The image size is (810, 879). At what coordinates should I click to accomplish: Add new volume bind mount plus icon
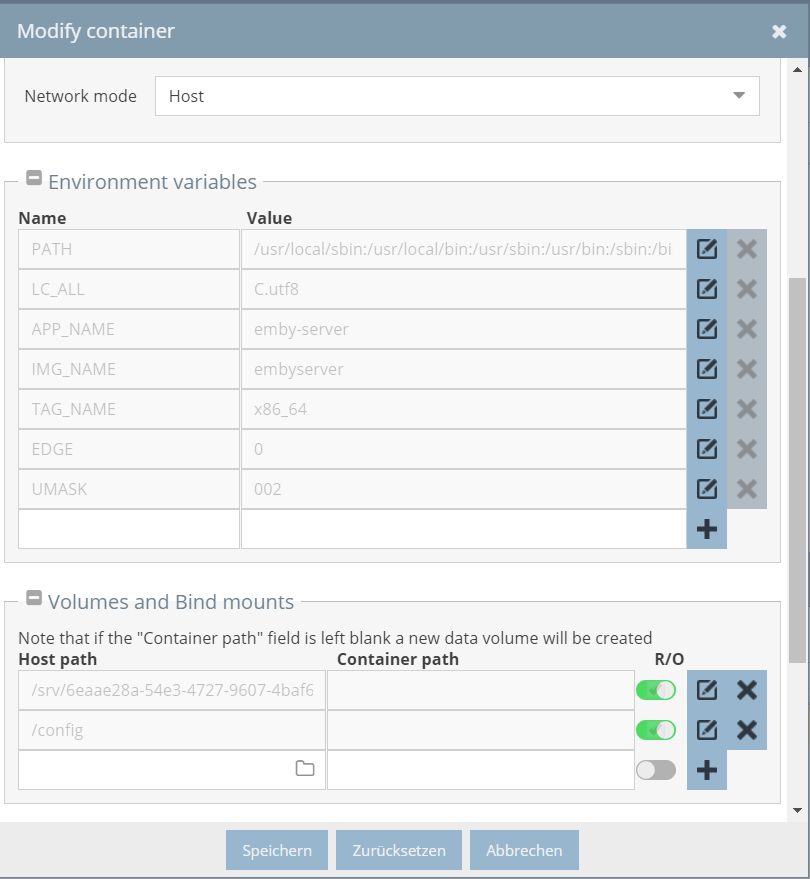[706, 770]
